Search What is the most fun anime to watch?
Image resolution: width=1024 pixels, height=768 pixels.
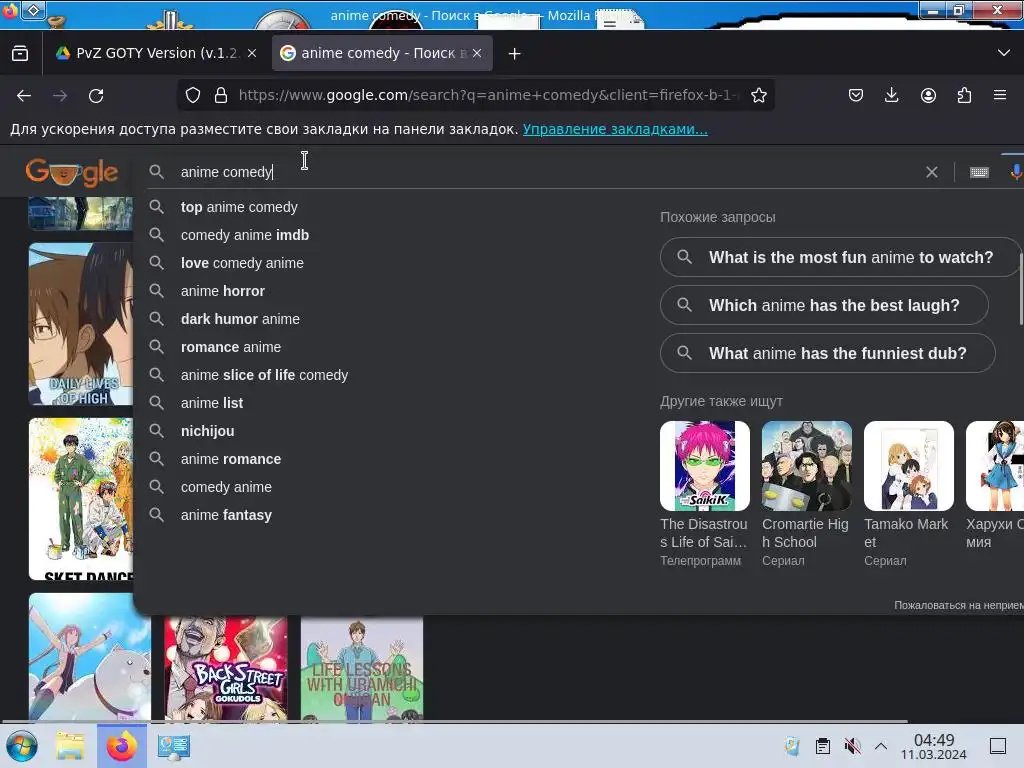click(840, 257)
